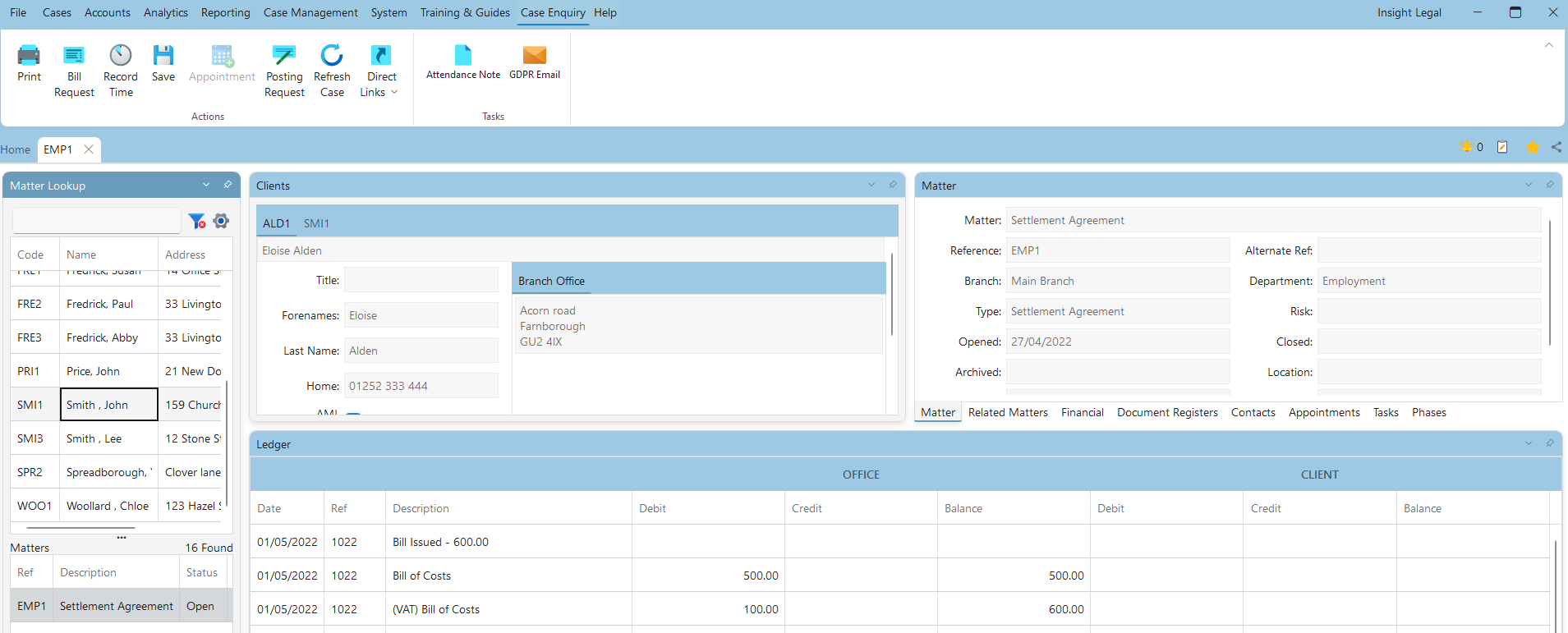1568x633 pixels.
Task: Click the Forenames field containing Eloise
Action: coord(421,315)
